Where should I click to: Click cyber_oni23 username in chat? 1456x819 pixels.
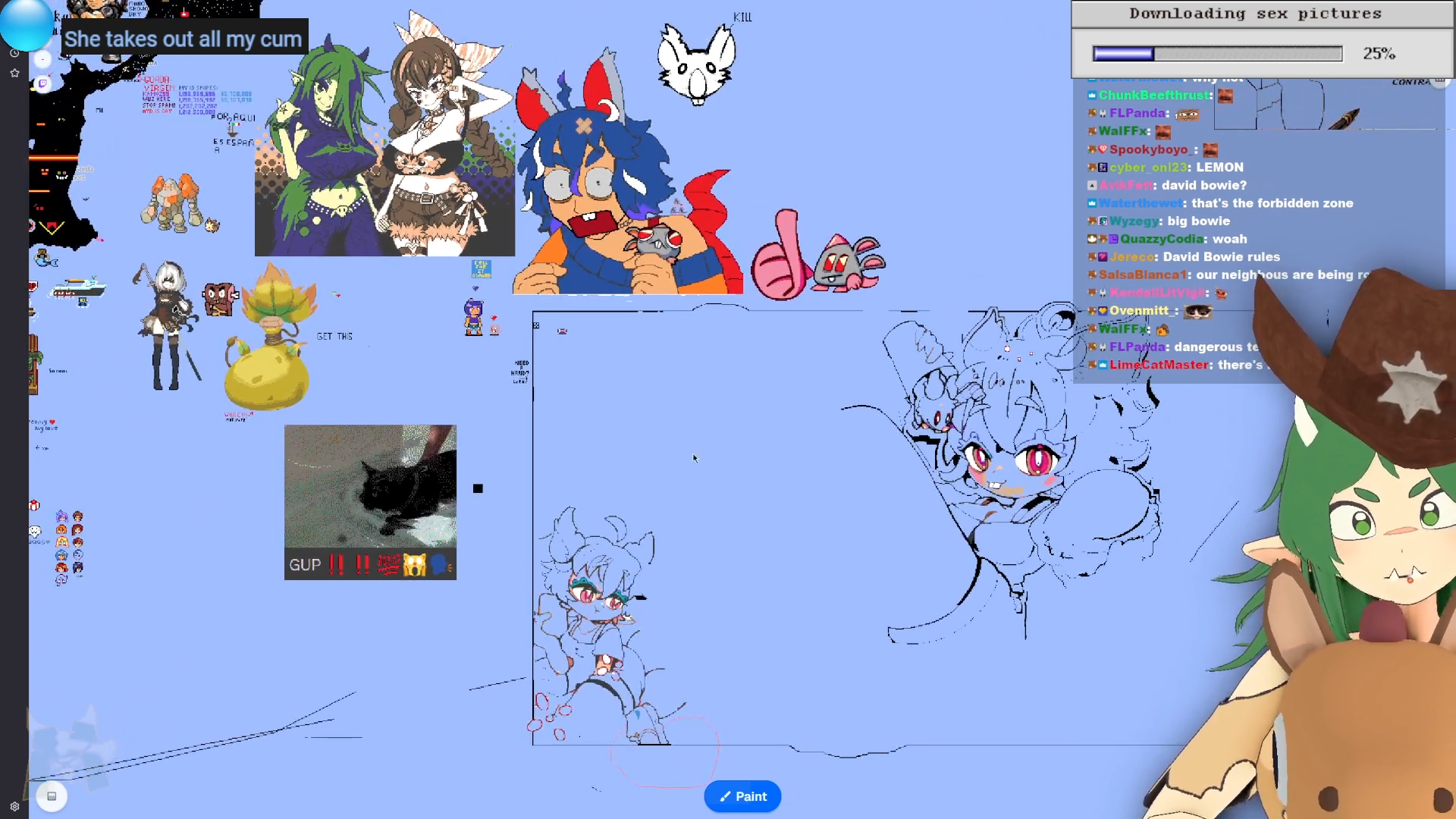click(1147, 168)
